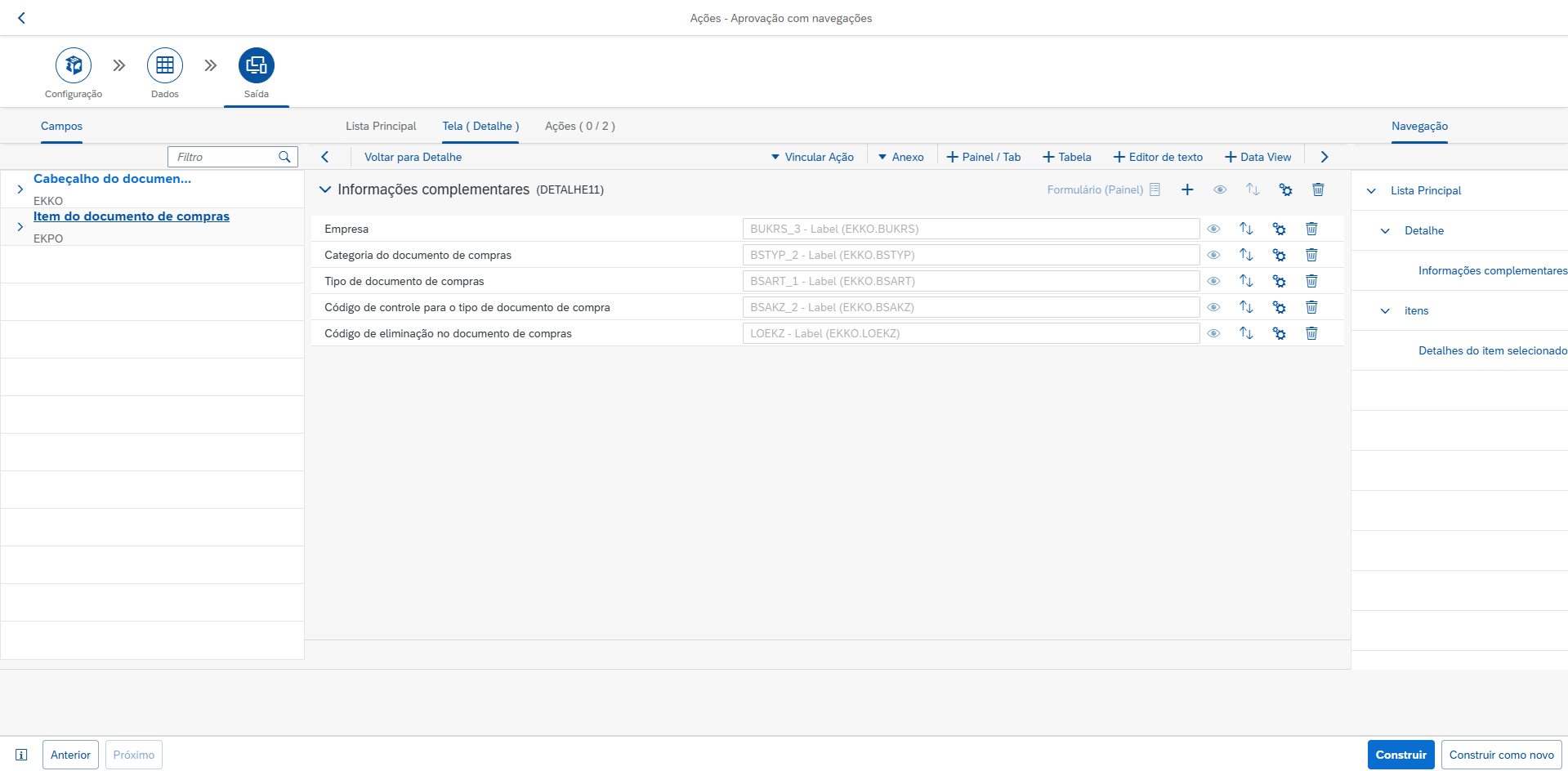Viewport: 1568px width, 771px height.
Task: Click the BUKRS_3 label input for Empresa
Action: [x=971, y=229]
